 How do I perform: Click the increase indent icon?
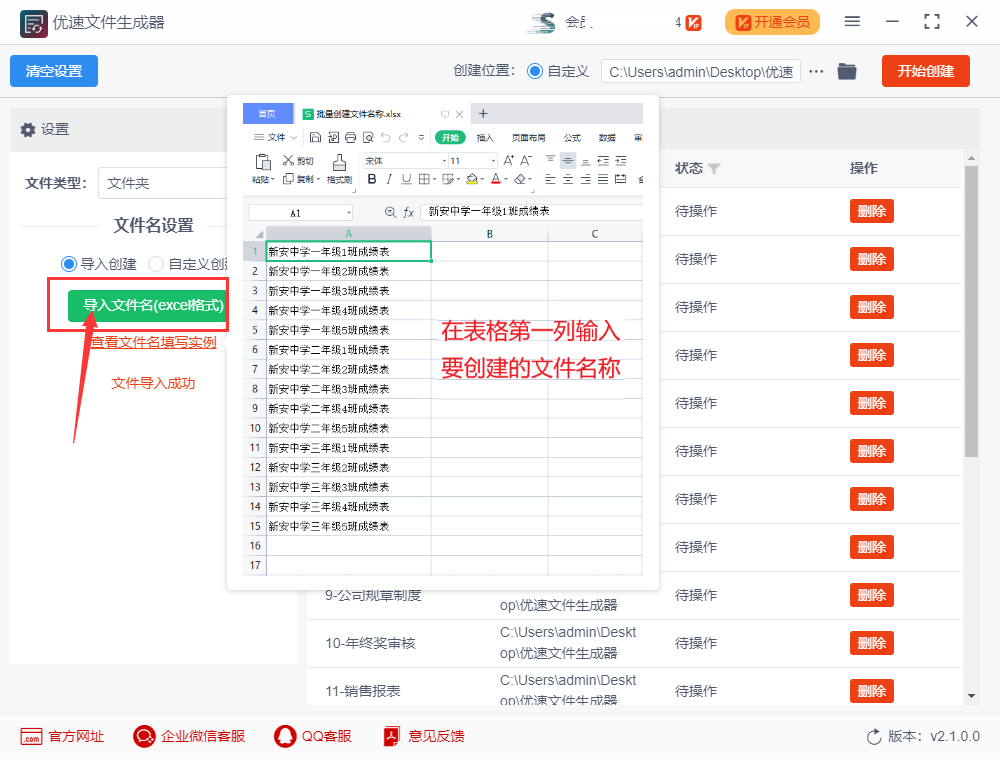pyautogui.click(x=621, y=160)
